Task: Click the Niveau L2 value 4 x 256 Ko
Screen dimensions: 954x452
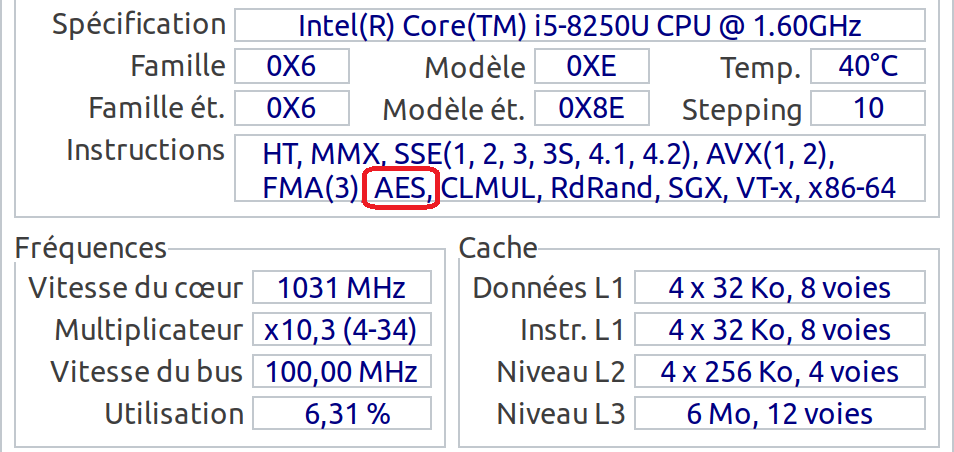Action: click(780, 372)
